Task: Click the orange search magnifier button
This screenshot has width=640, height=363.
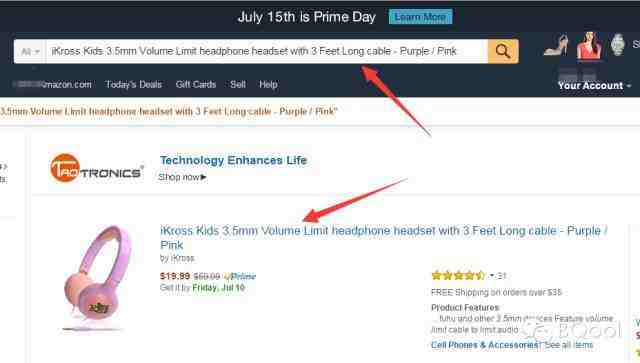Action: click(x=503, y=51)
